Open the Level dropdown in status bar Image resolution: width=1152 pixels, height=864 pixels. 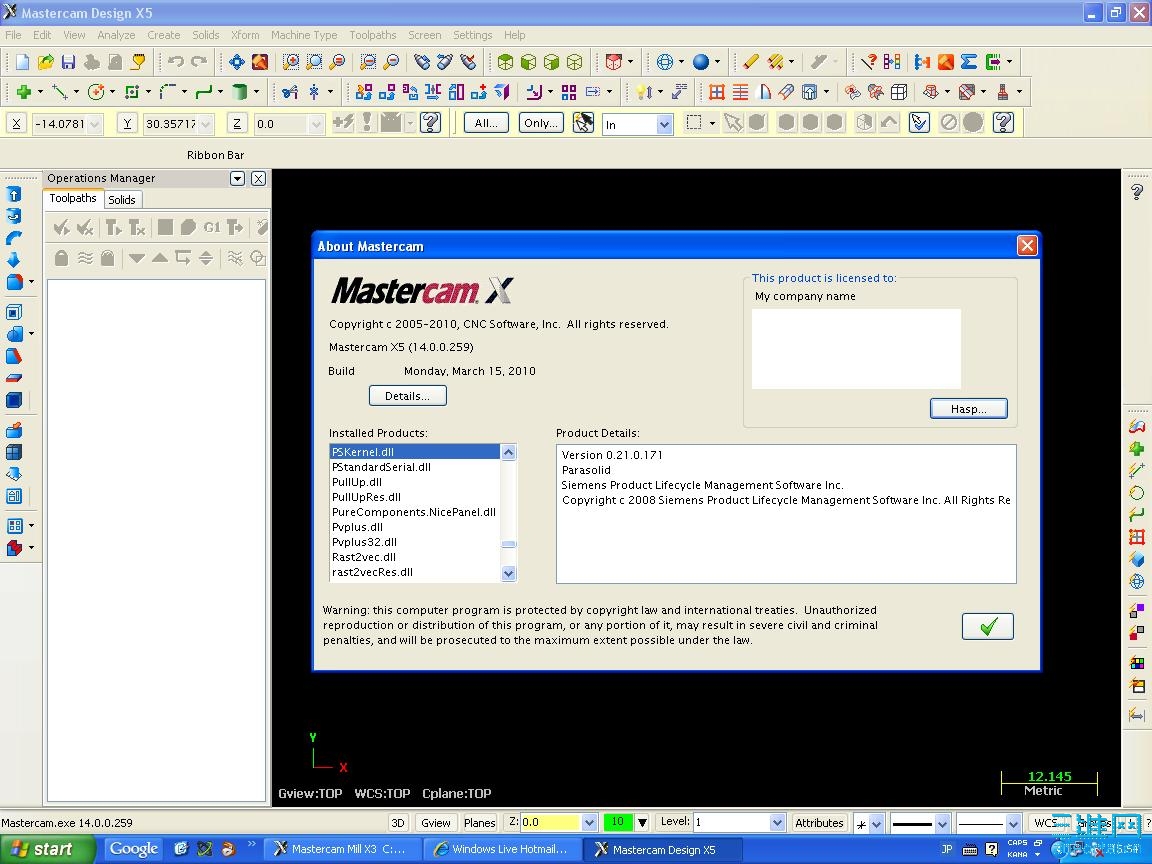[777, 823]
